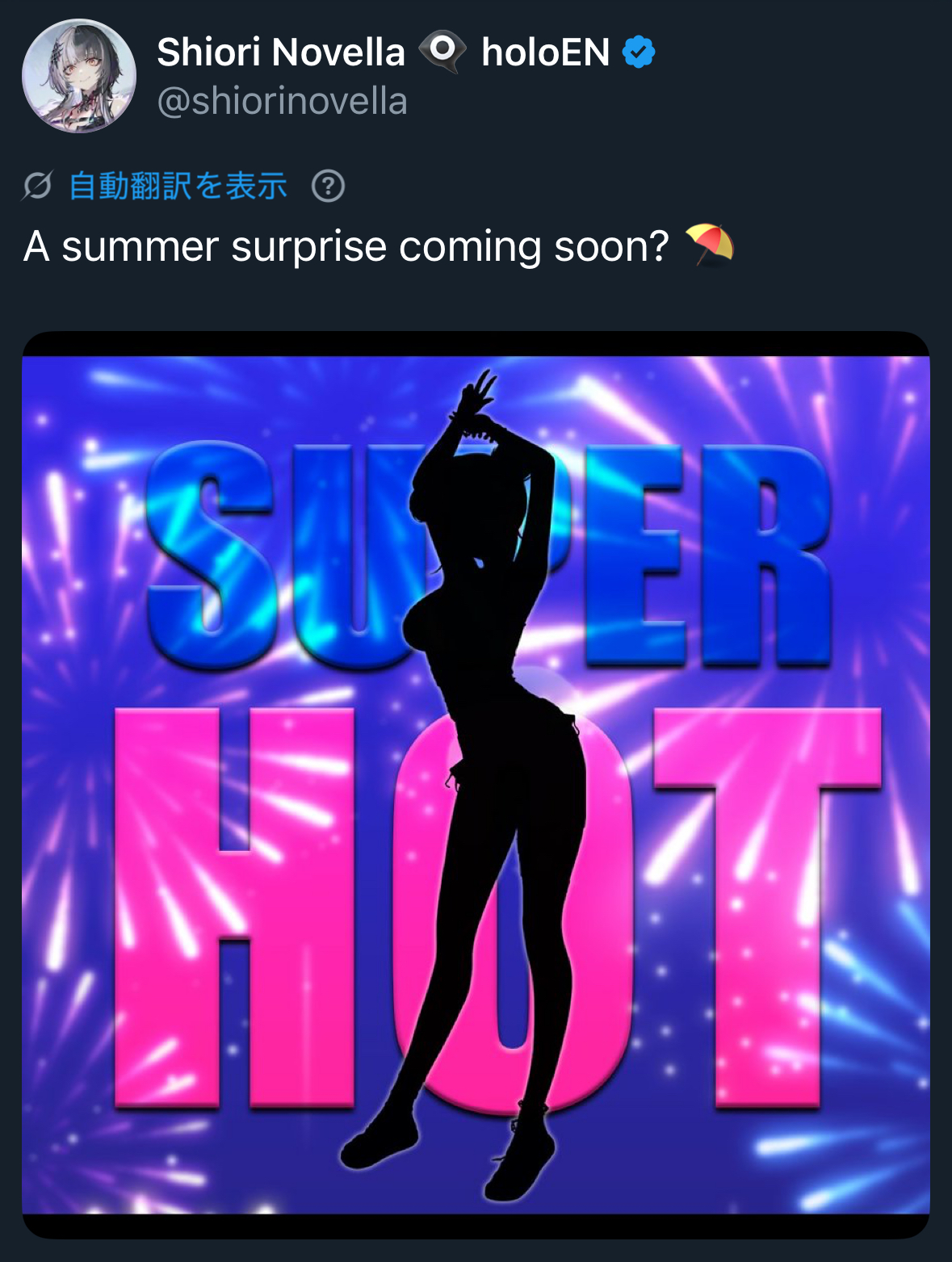Open Shiori Novella's profile avatar

(79, 76)
